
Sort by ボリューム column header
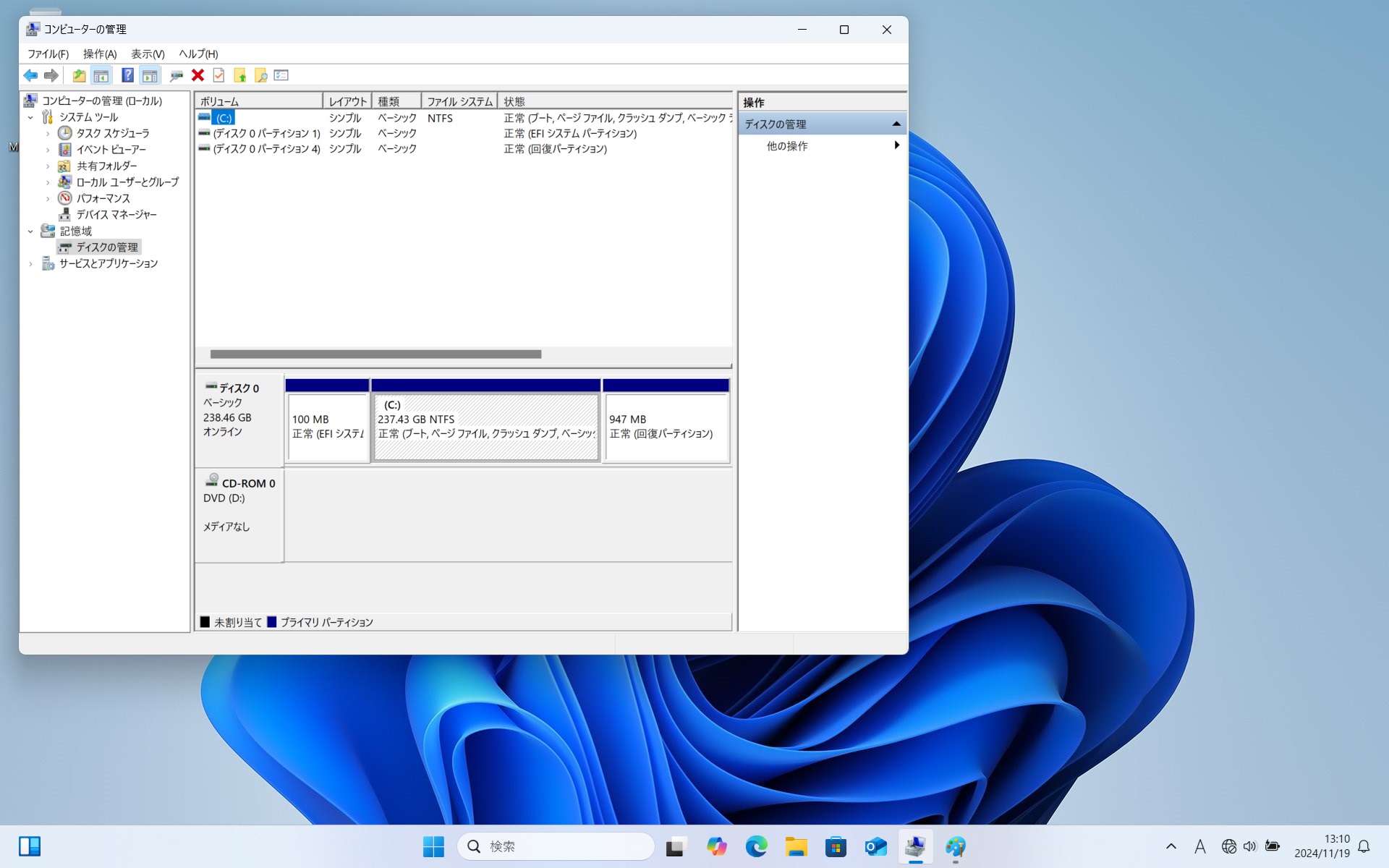(x=259, y=101)
